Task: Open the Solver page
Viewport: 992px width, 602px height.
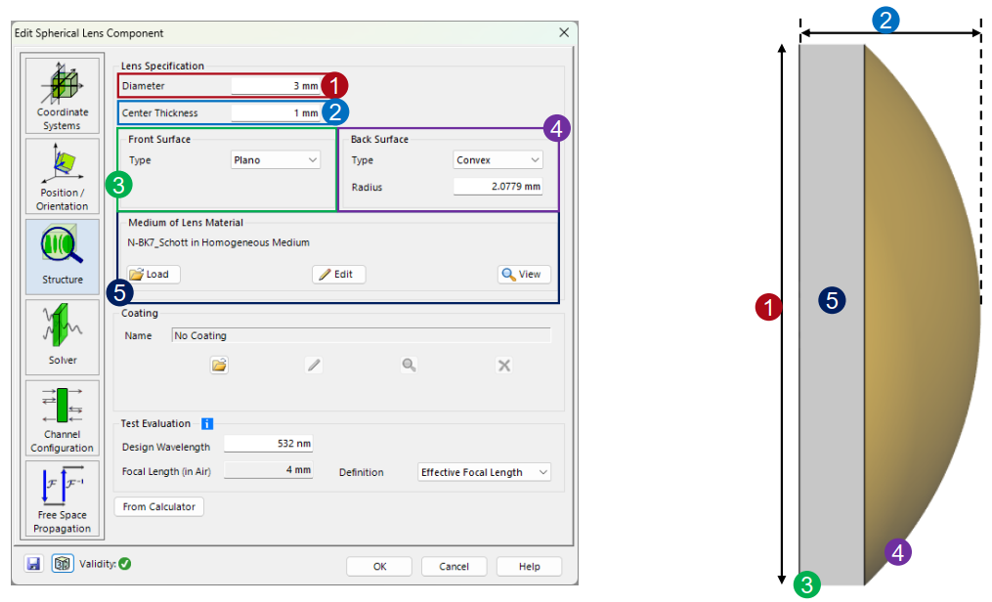Action: coord(62,337)
